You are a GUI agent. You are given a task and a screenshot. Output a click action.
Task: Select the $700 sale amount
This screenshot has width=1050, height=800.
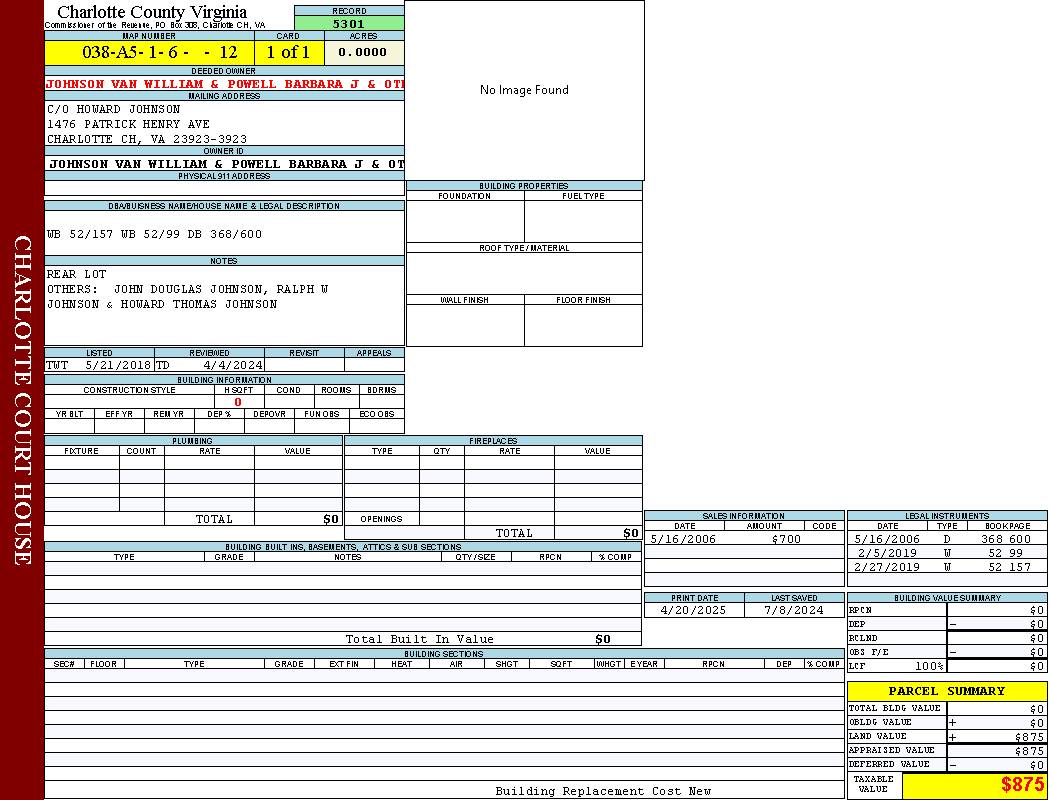pos(786,539)
